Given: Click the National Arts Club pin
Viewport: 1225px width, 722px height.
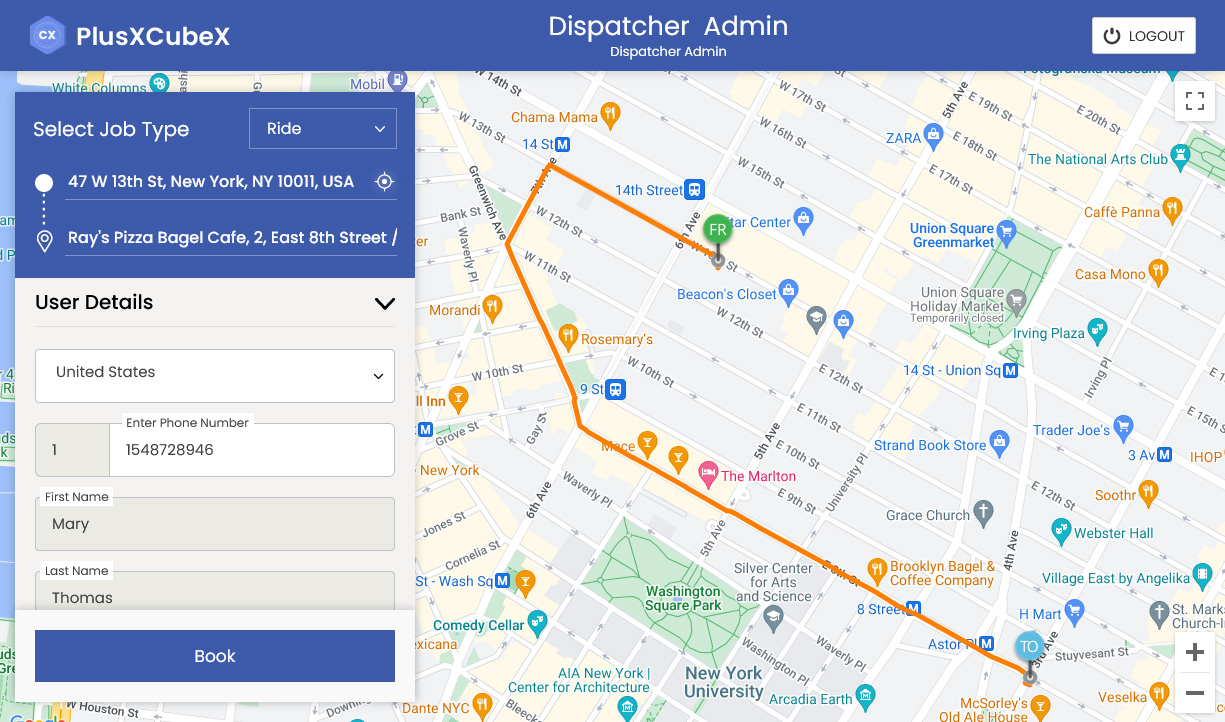Looking at the screenshot, I should 1181,156.
